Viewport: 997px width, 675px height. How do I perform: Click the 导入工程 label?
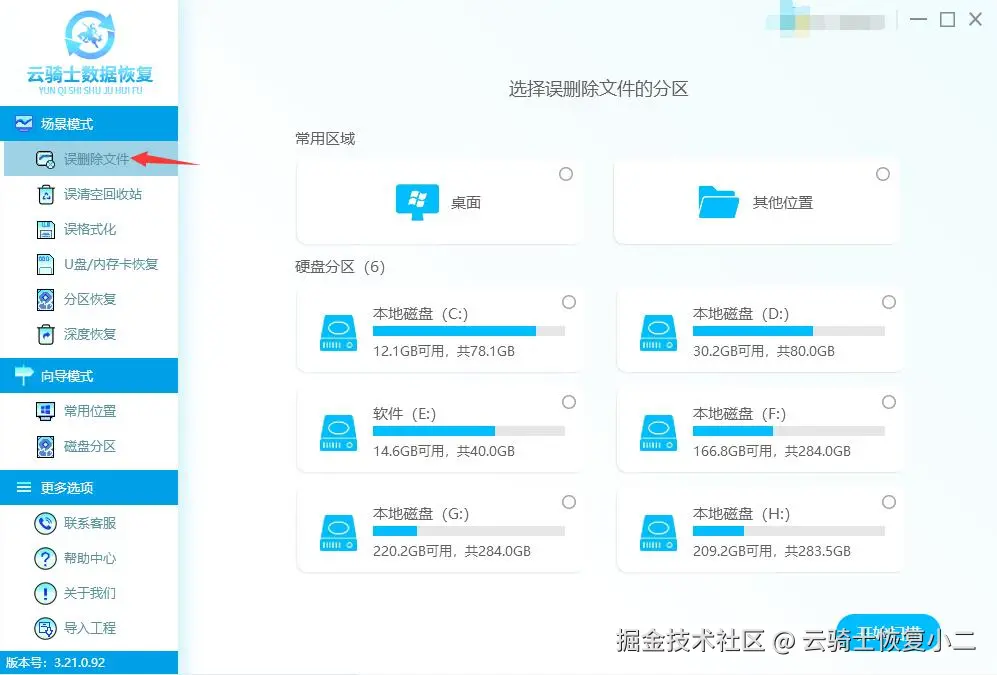[x=90, y=629]
